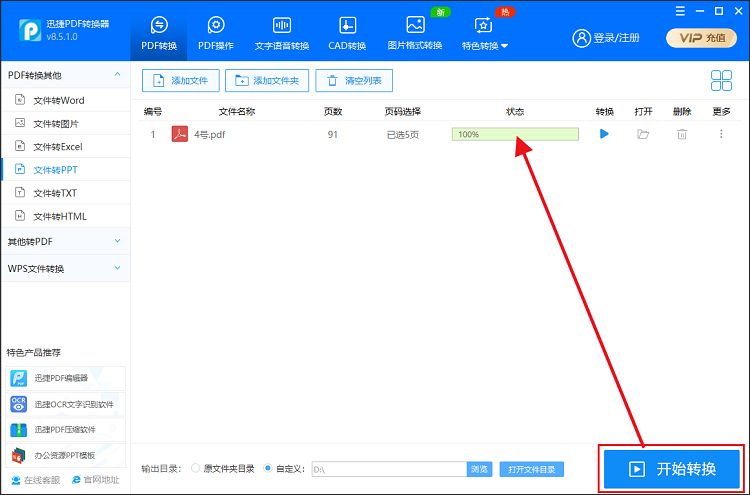Click the 页码选择 column header
The width and height of the screenshot is (750, 495).
[x=403, y=111]
